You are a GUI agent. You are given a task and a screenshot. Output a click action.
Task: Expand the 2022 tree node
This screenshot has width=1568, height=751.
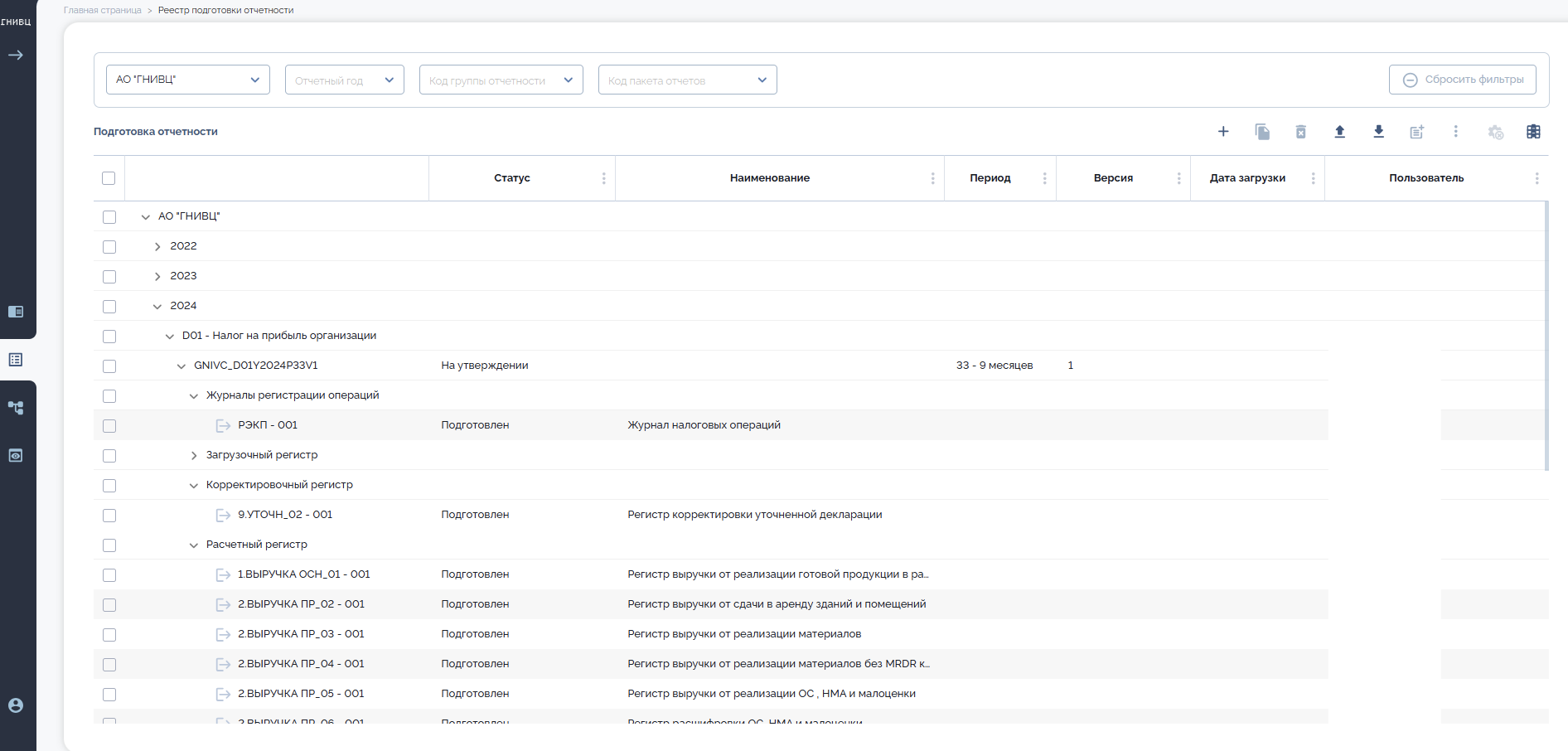pyautogui.click(x=157, y=247)
